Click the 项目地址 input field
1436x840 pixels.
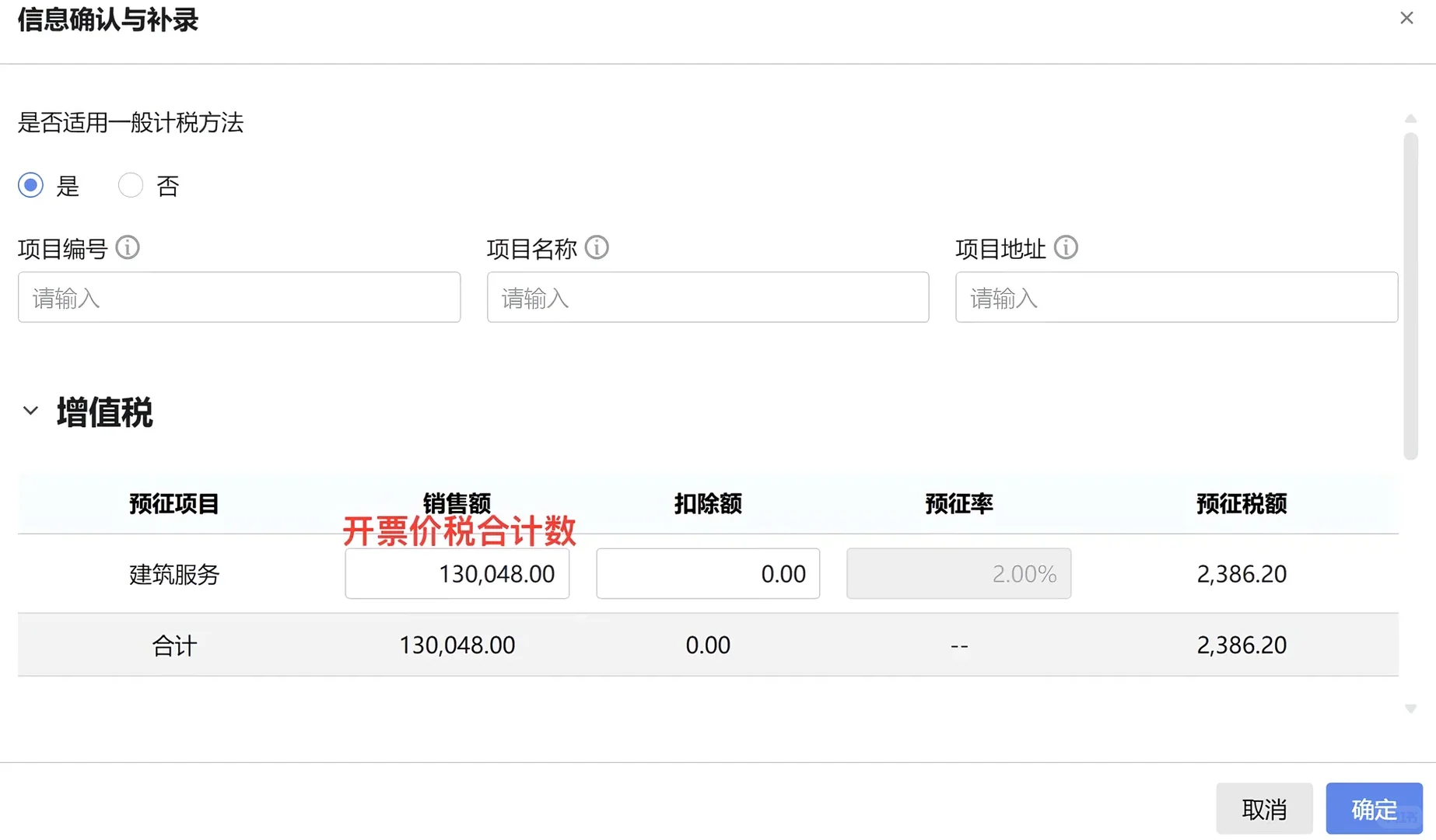click(x=1175, y=297)
